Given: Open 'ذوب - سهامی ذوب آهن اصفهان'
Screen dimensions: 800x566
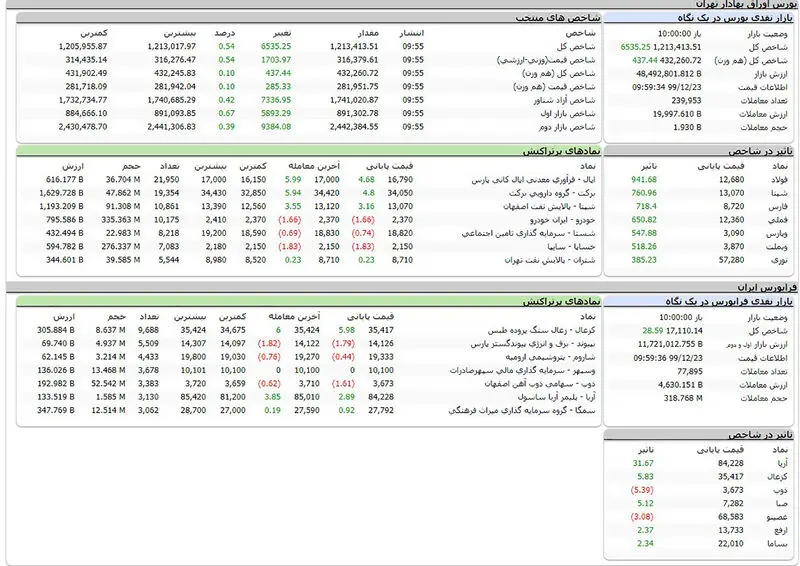Looking at the screenshot, I should 540,383.
